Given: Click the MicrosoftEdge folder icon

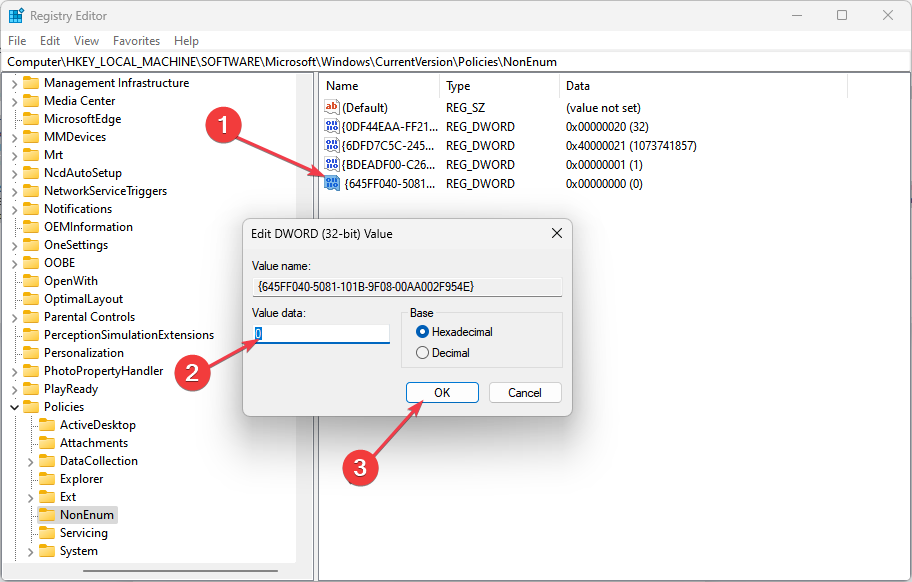Looking at the screenshot, I should click(x=31, y=119).
